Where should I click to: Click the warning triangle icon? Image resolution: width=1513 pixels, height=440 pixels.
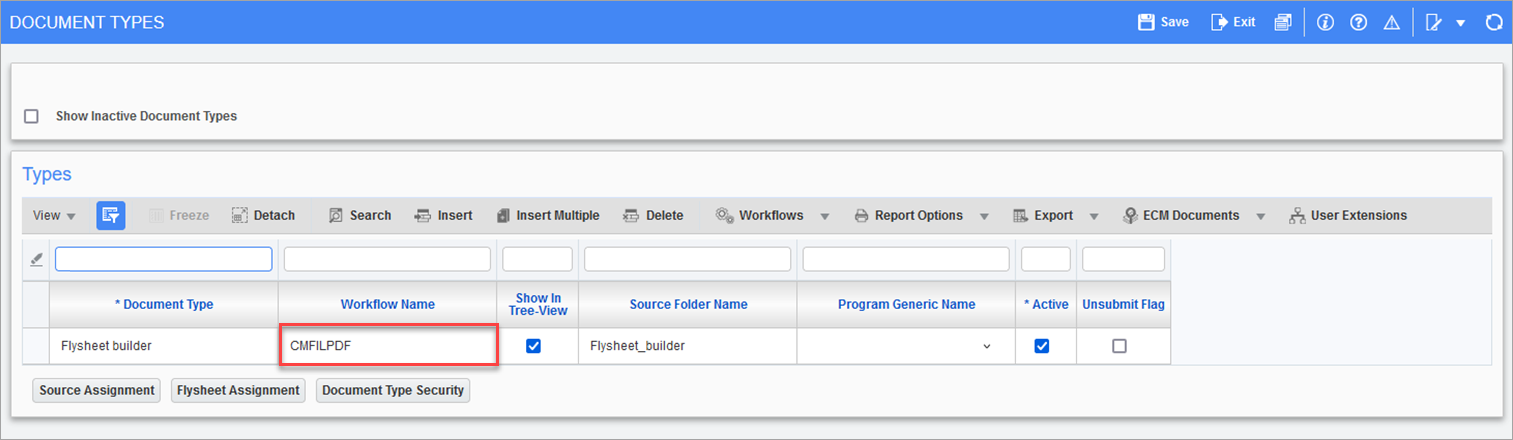(1390, 22)
